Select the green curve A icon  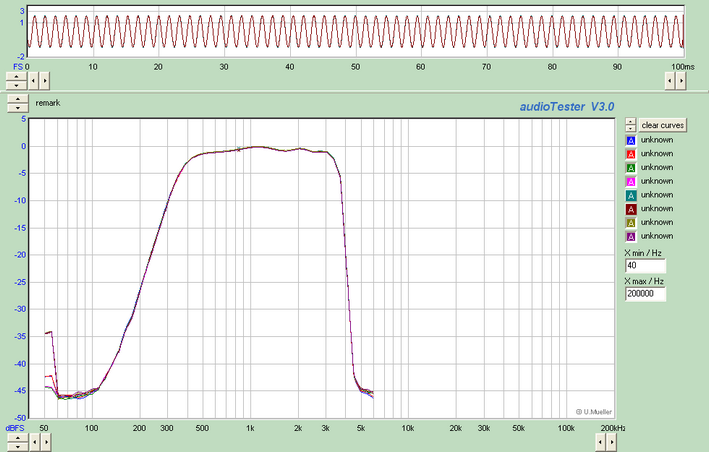coord(630,168)
